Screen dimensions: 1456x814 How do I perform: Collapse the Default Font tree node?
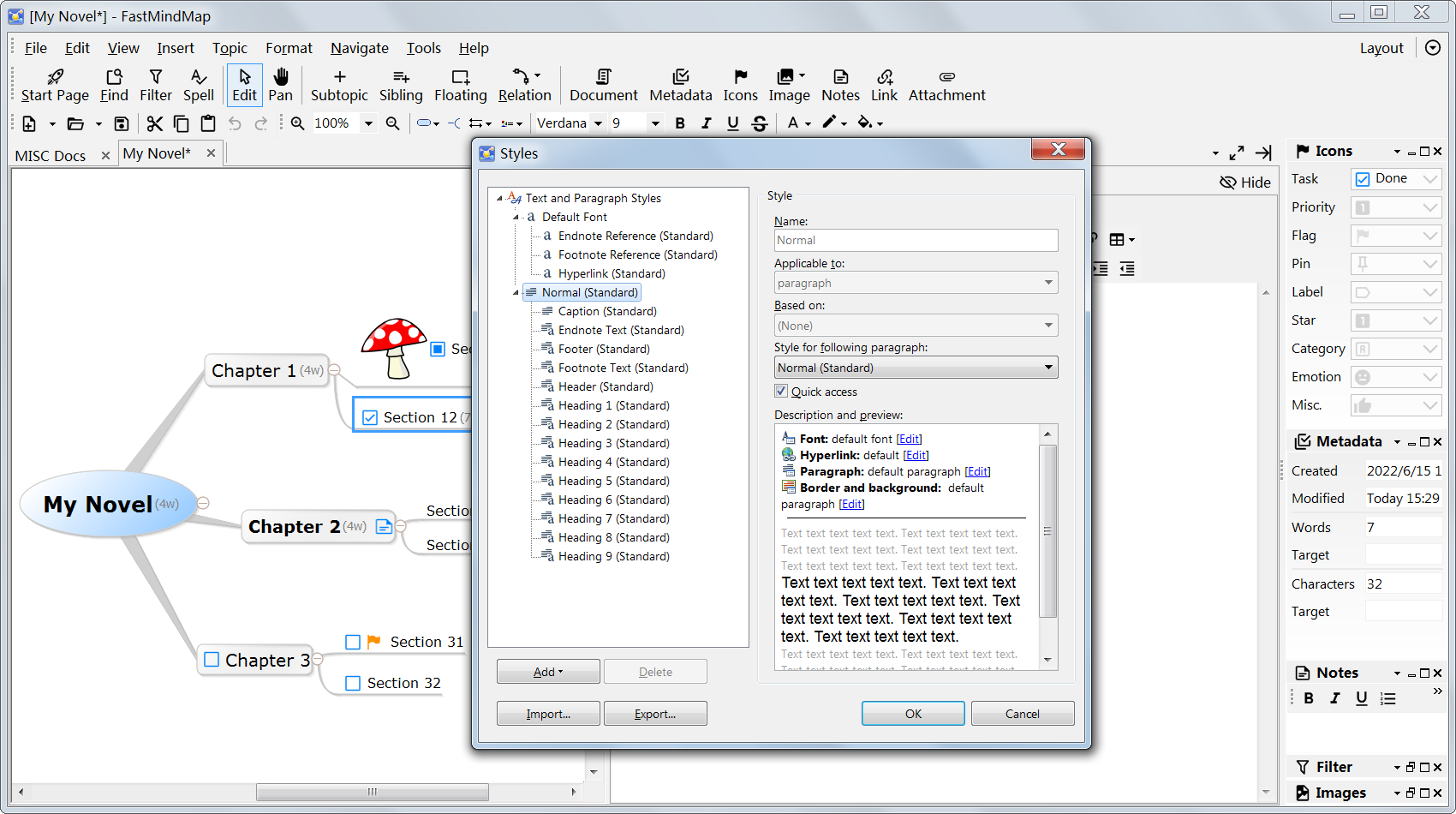coord(516,217)
